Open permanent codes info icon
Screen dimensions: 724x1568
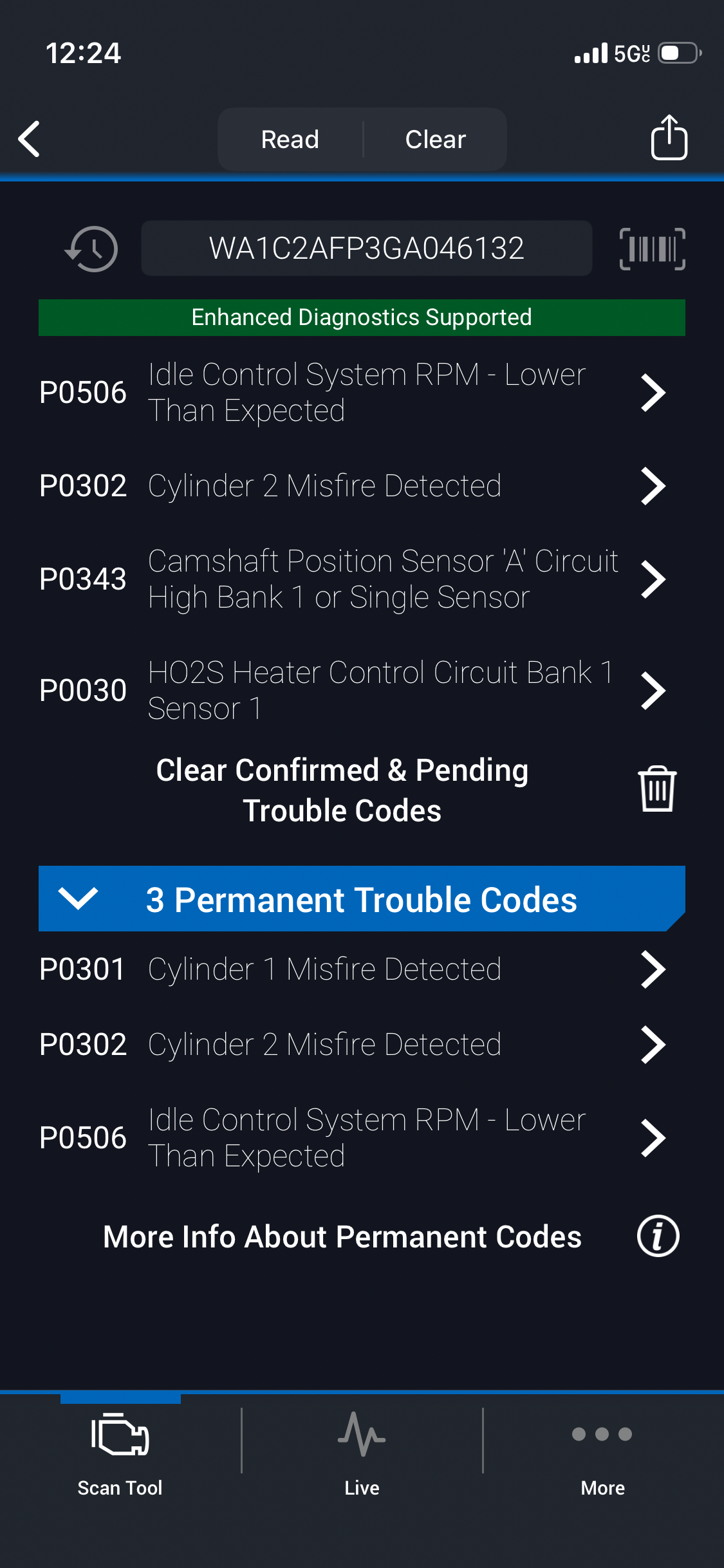pos(658,1236)
